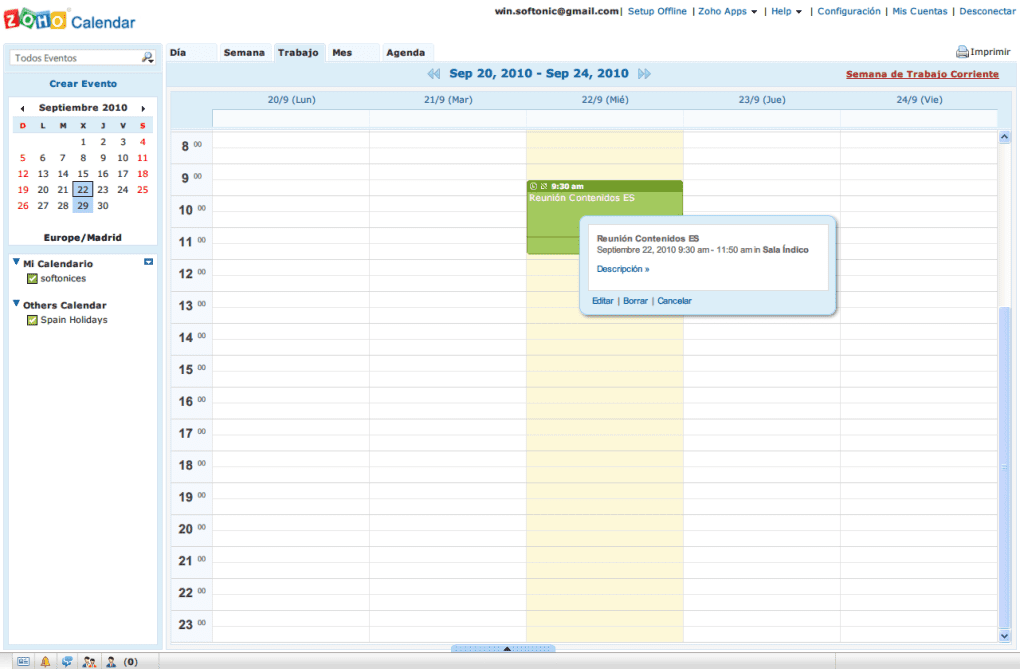
Task: Open Mis Cuentas link
Action: coord(920,11)
